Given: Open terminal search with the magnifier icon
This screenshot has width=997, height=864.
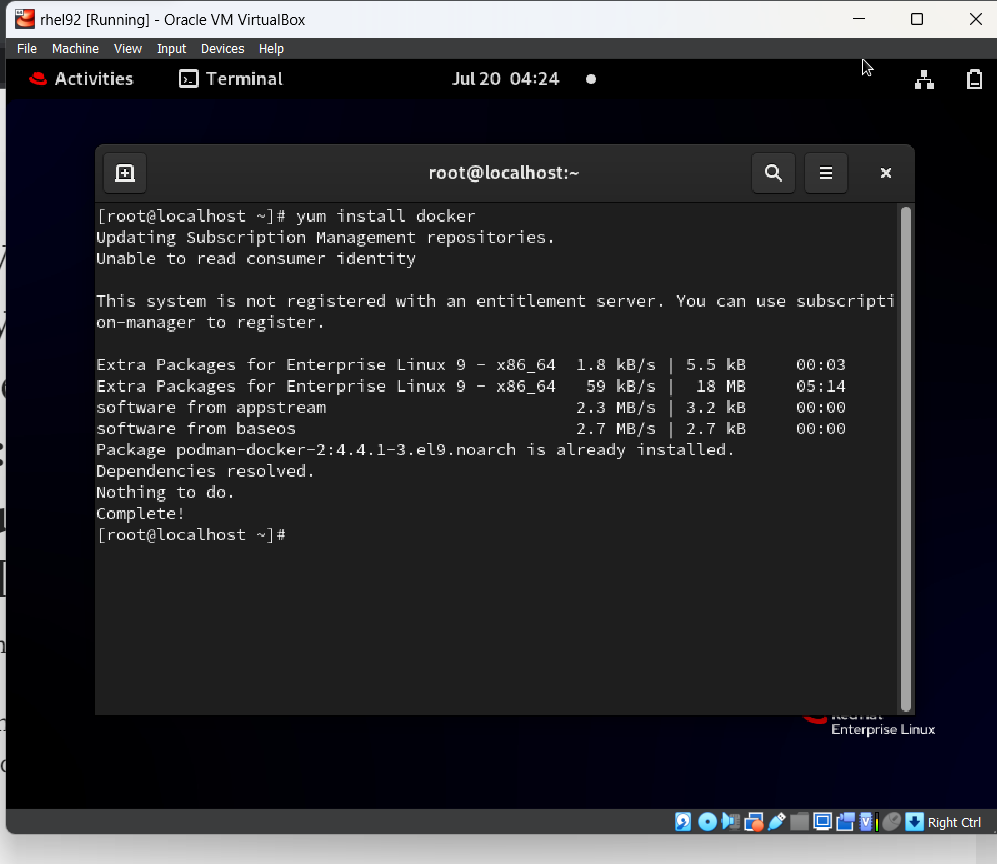Looking at the screenshot, I should click(x=772, y=172).
